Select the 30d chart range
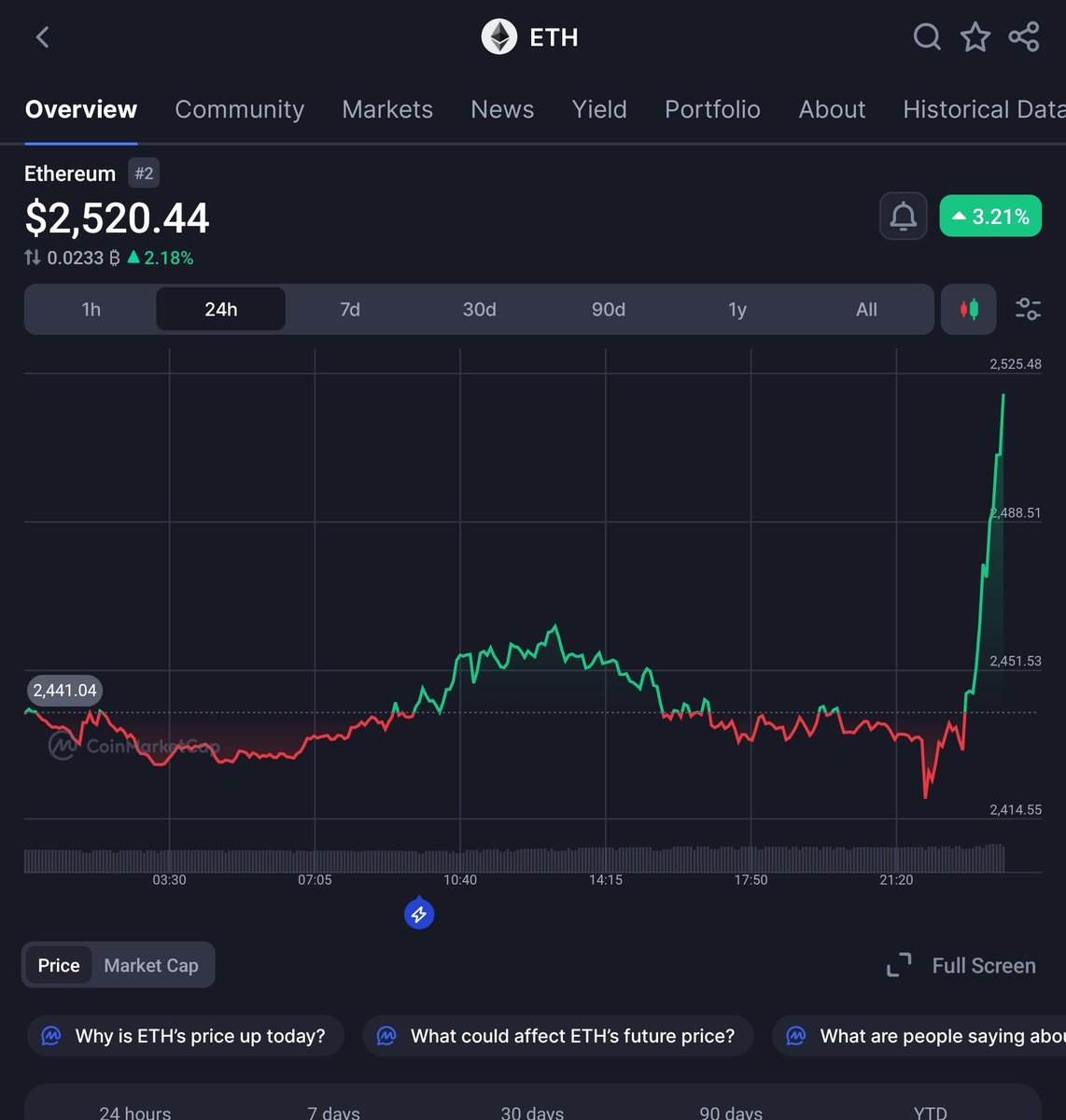 pyautogui.click(x=479, y=309)
